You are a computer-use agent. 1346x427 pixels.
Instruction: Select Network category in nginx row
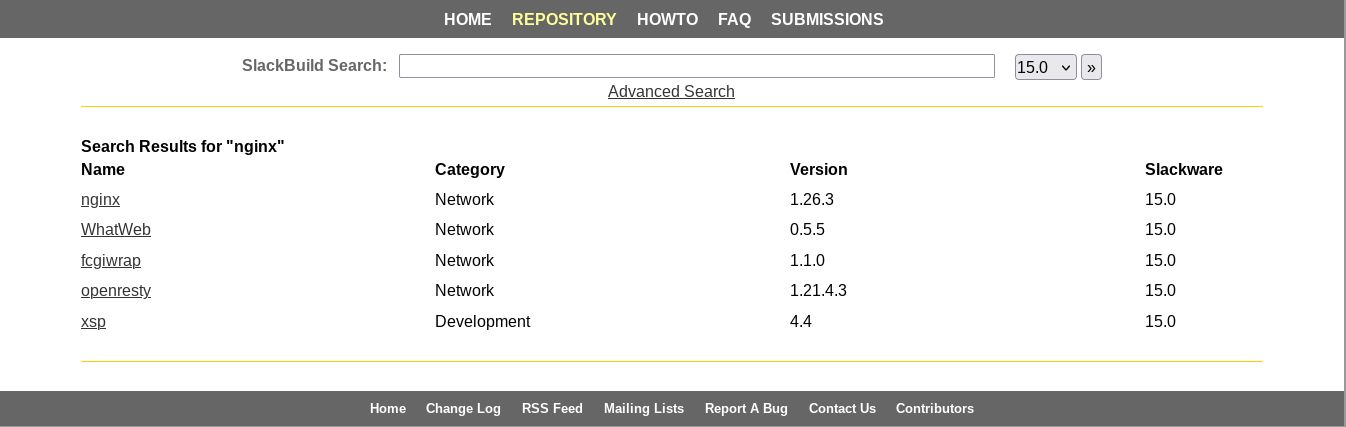464,199
